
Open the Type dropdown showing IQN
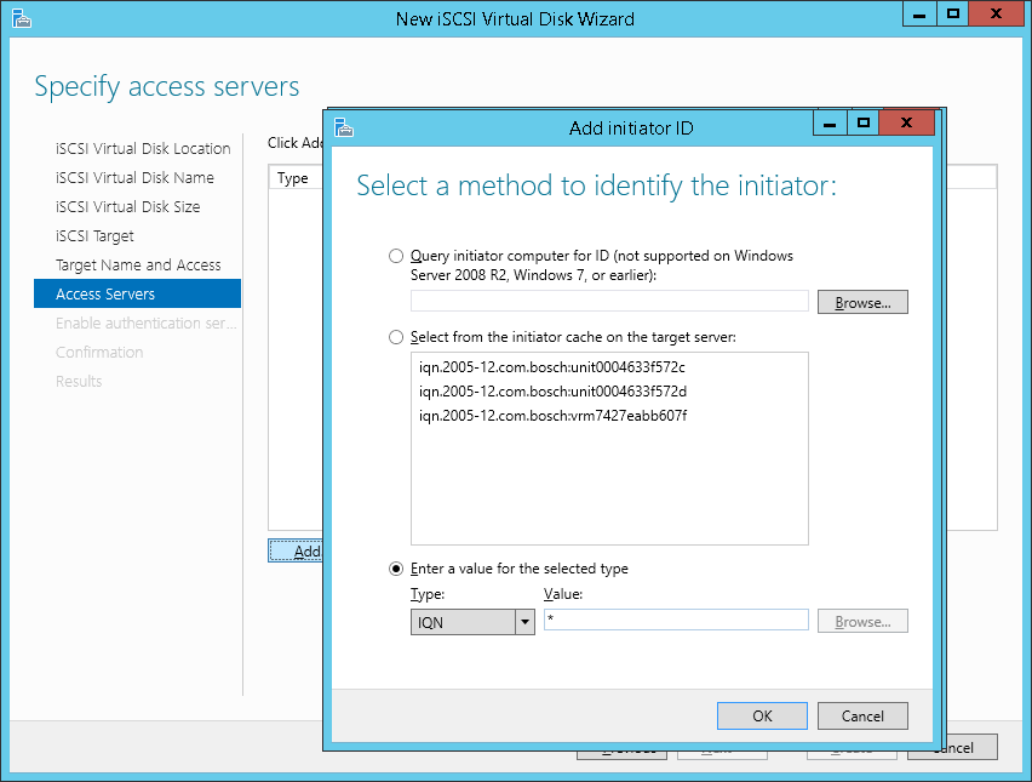[524, 622]
